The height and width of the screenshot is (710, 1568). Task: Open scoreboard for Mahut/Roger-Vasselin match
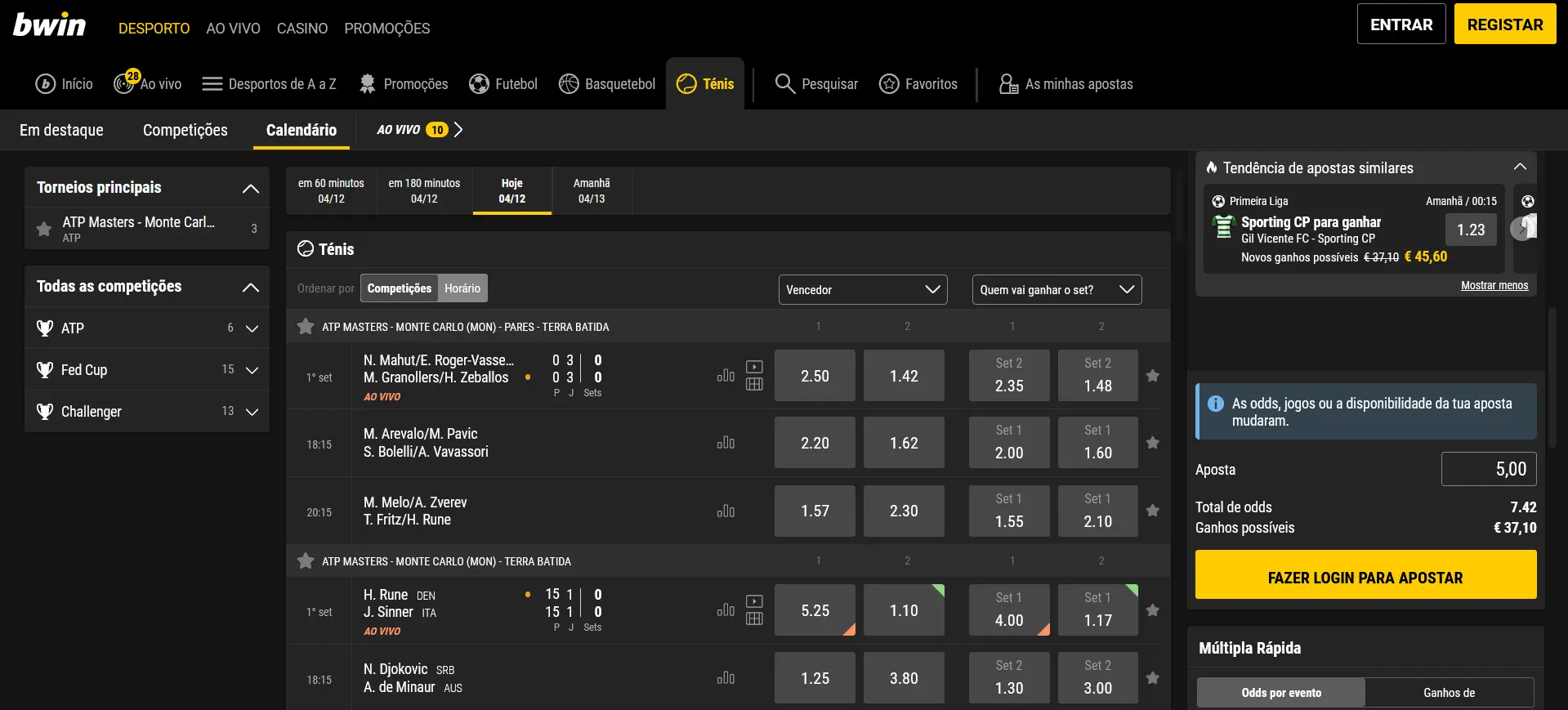coord(754,384)
